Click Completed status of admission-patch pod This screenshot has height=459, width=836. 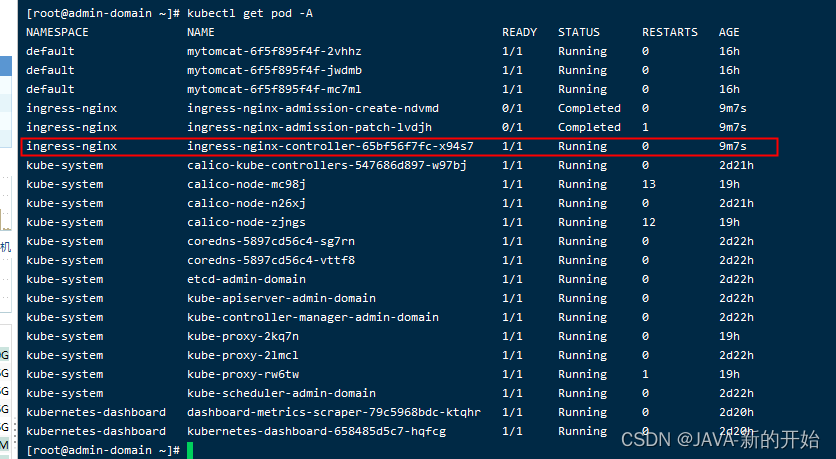pyautogui.click(x=589, y=127)
